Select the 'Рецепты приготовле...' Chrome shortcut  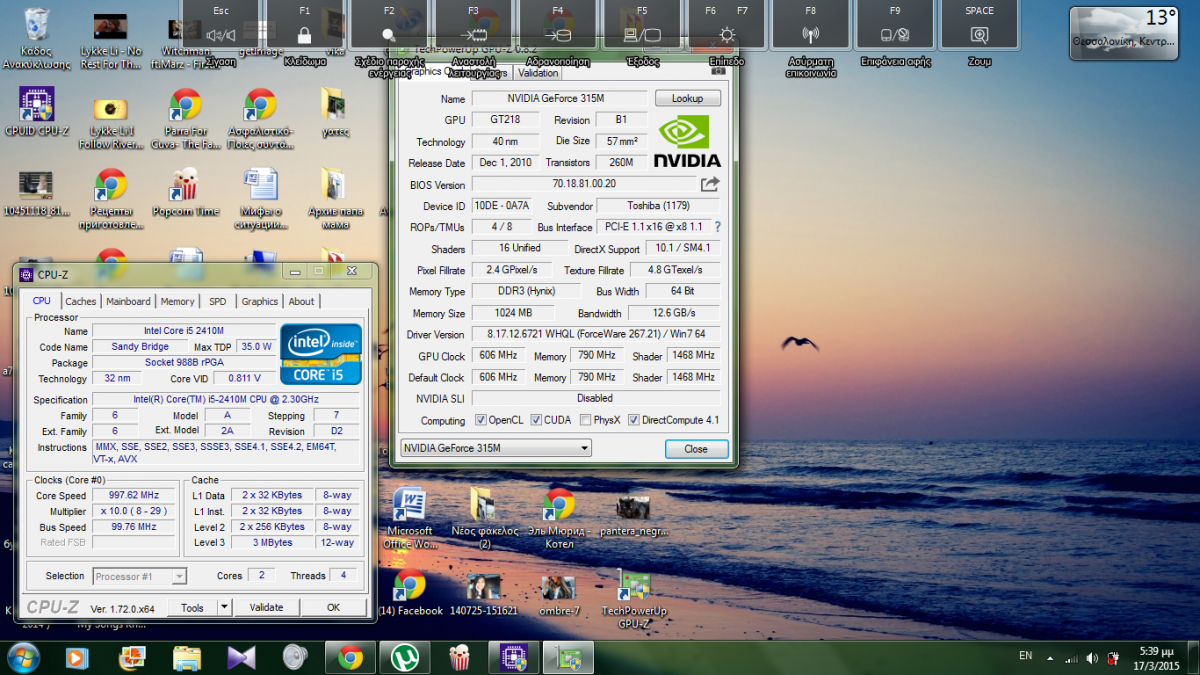[x=111, y=199]
